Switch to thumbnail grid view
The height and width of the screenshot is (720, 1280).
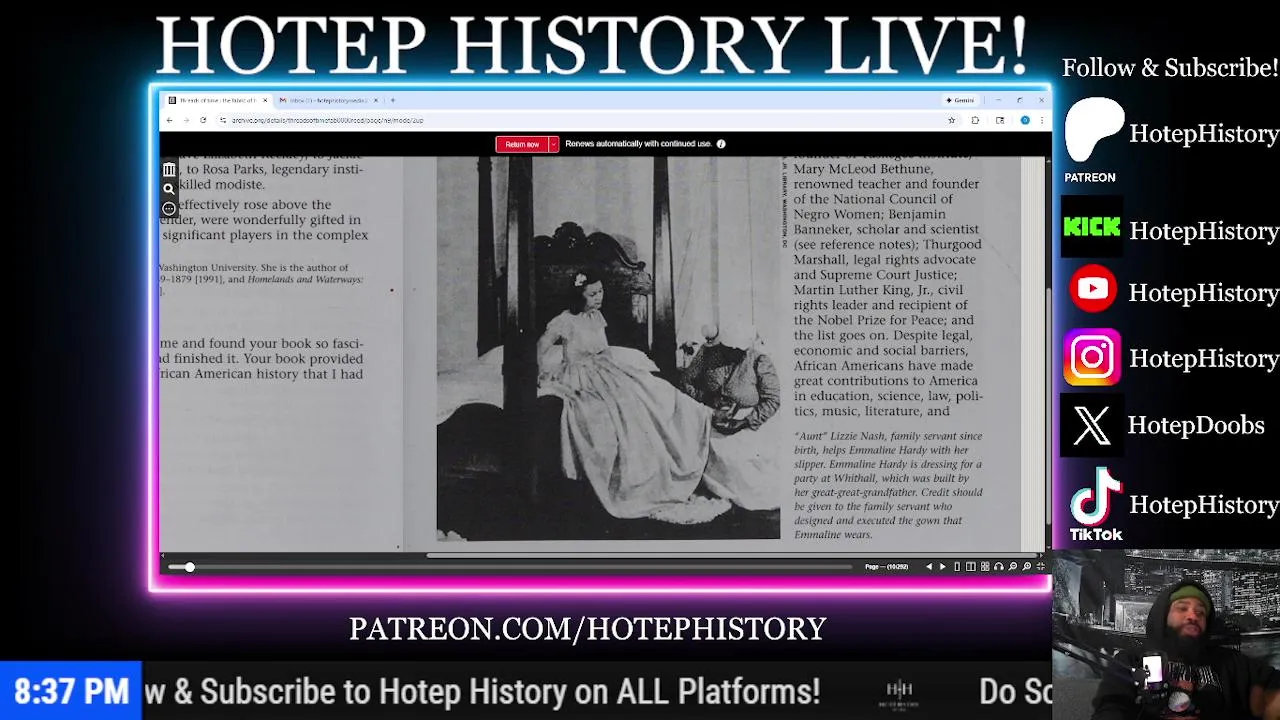984,567
